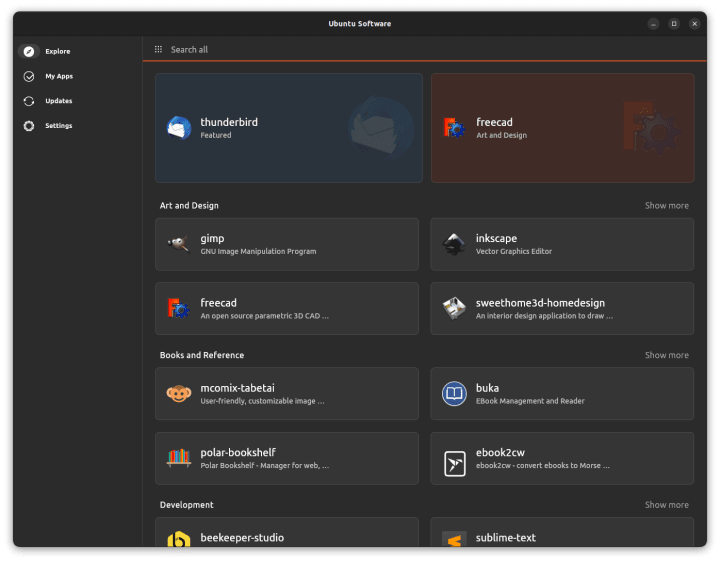Click the polar-bookshelf books icon
This screenshot has height=561, width=720.
click(179, 458)
